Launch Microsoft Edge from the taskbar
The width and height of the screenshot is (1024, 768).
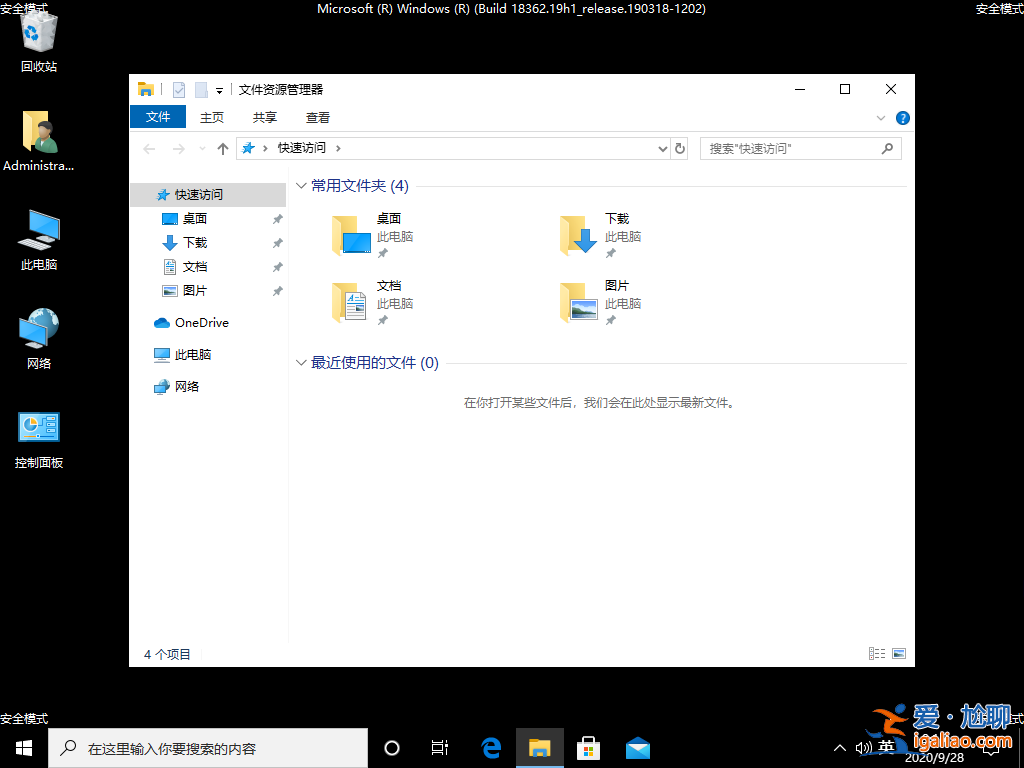coord(490,747)
